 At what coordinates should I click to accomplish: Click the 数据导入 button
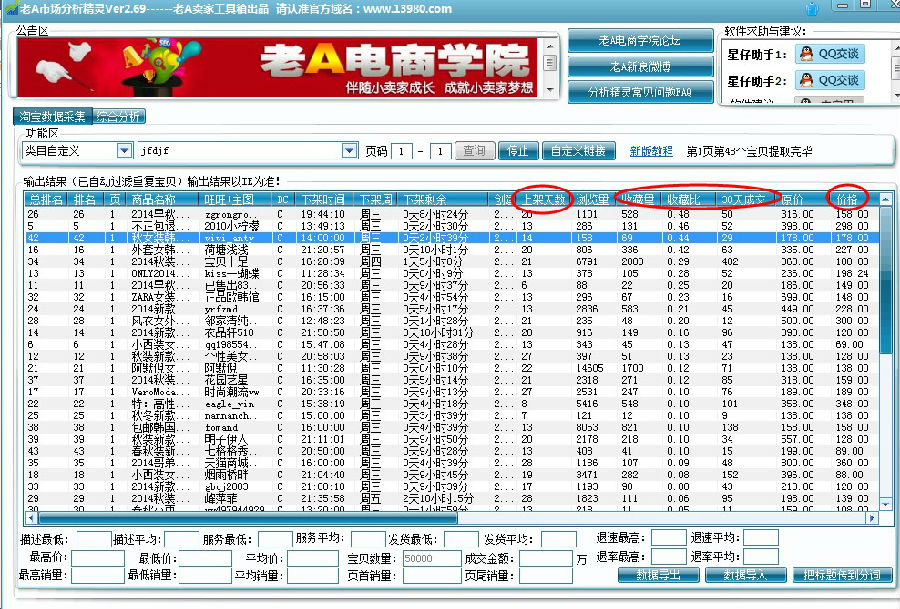[746, 575]
